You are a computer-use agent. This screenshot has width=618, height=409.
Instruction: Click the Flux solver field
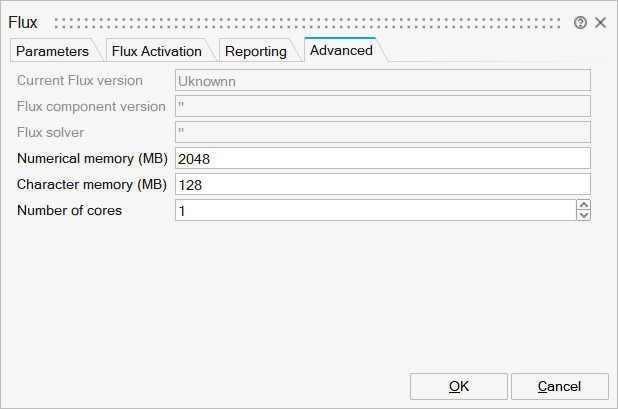[382, 132]
